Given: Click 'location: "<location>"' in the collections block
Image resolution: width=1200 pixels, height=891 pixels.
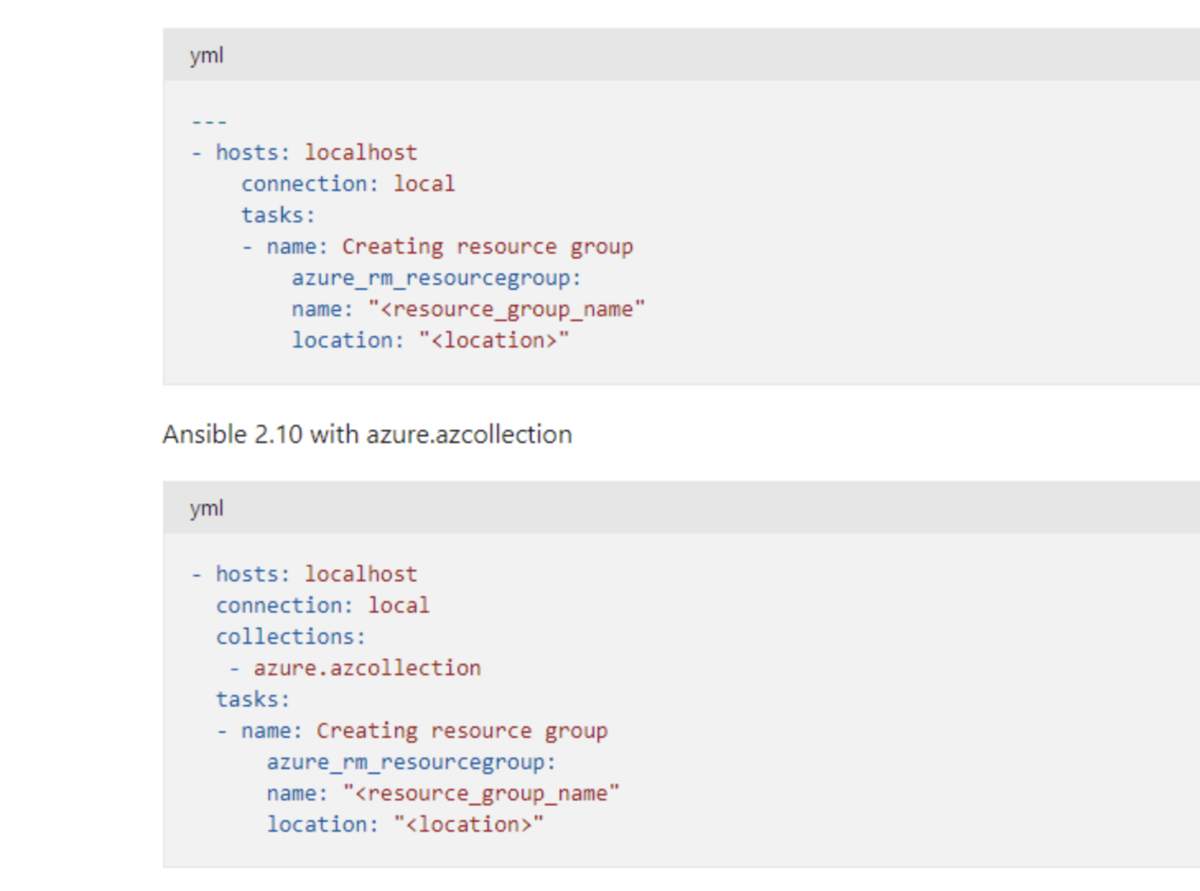Looking at the screenshot, I should click(405, 825).
